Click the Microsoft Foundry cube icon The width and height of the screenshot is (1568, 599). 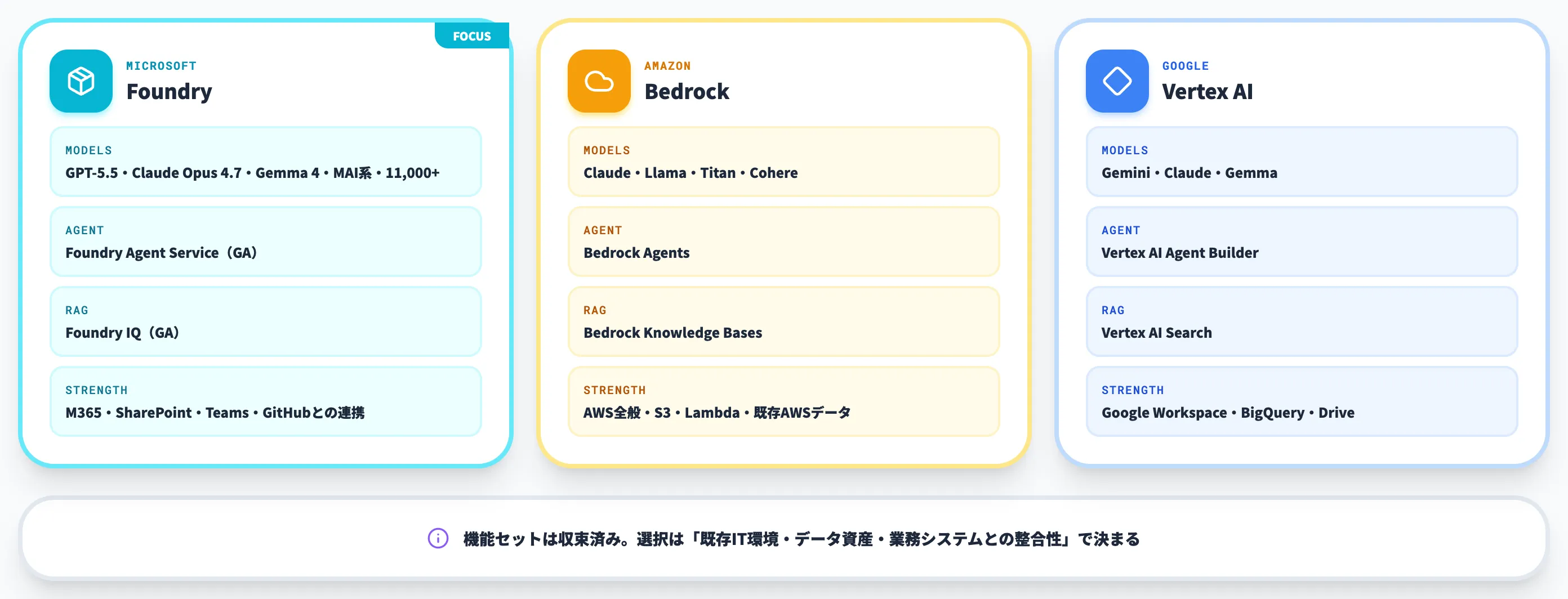81,81
